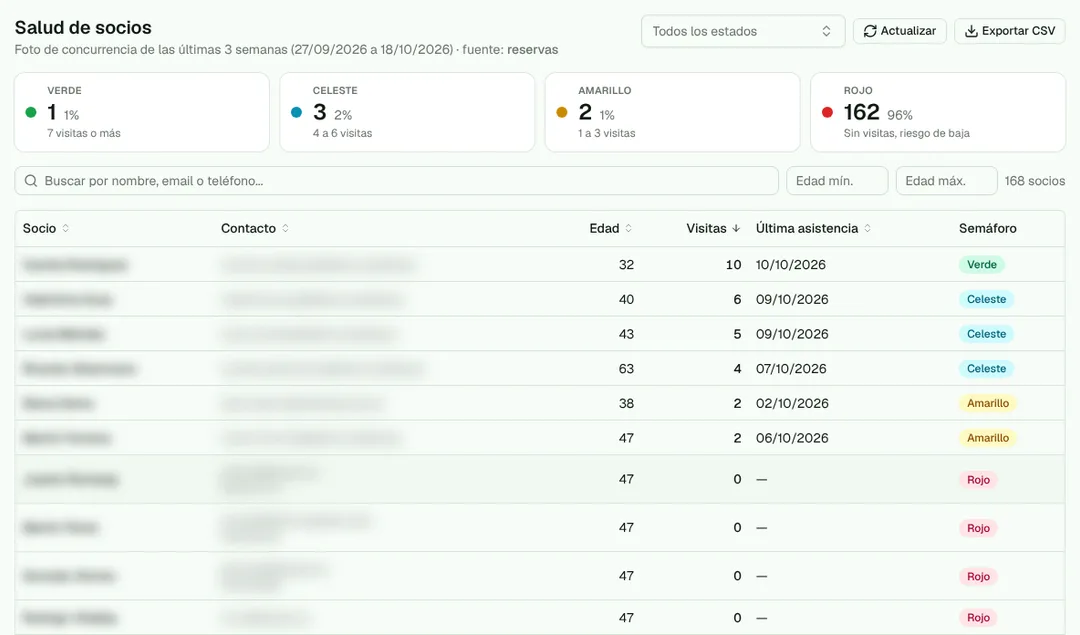Click the refresh icon in Actualizar
Image resolution: width=1080 pixels, height=635 pixels.
(x=870, y=31)
